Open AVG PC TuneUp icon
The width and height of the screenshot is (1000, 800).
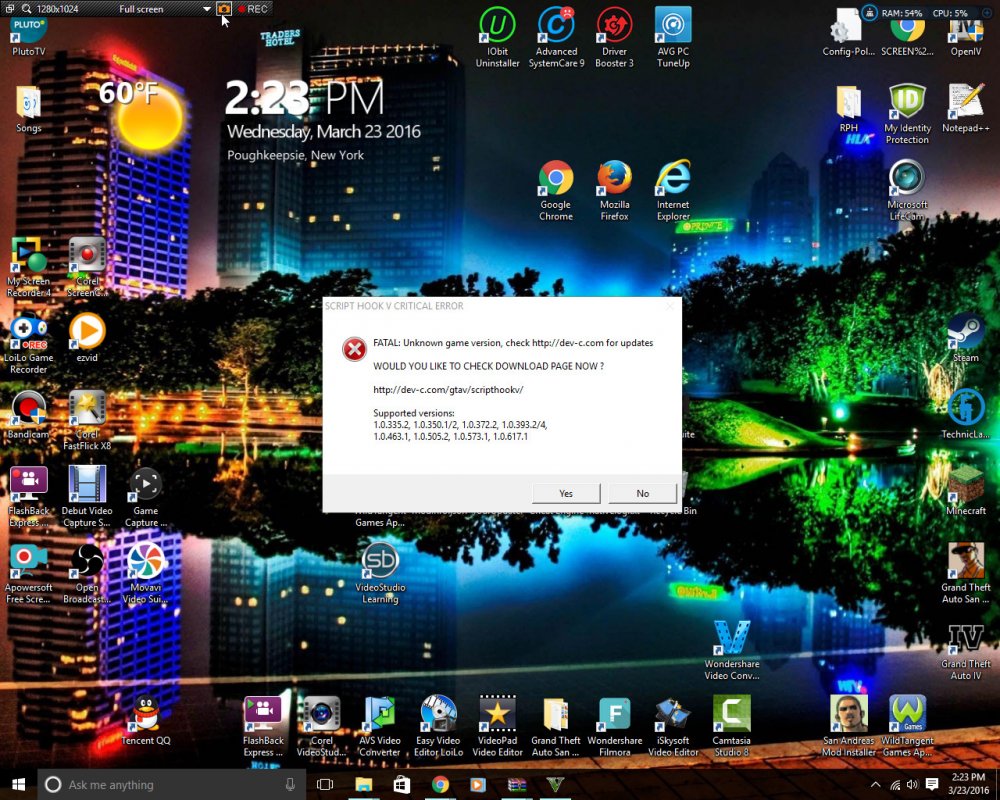tap(673, 37)
